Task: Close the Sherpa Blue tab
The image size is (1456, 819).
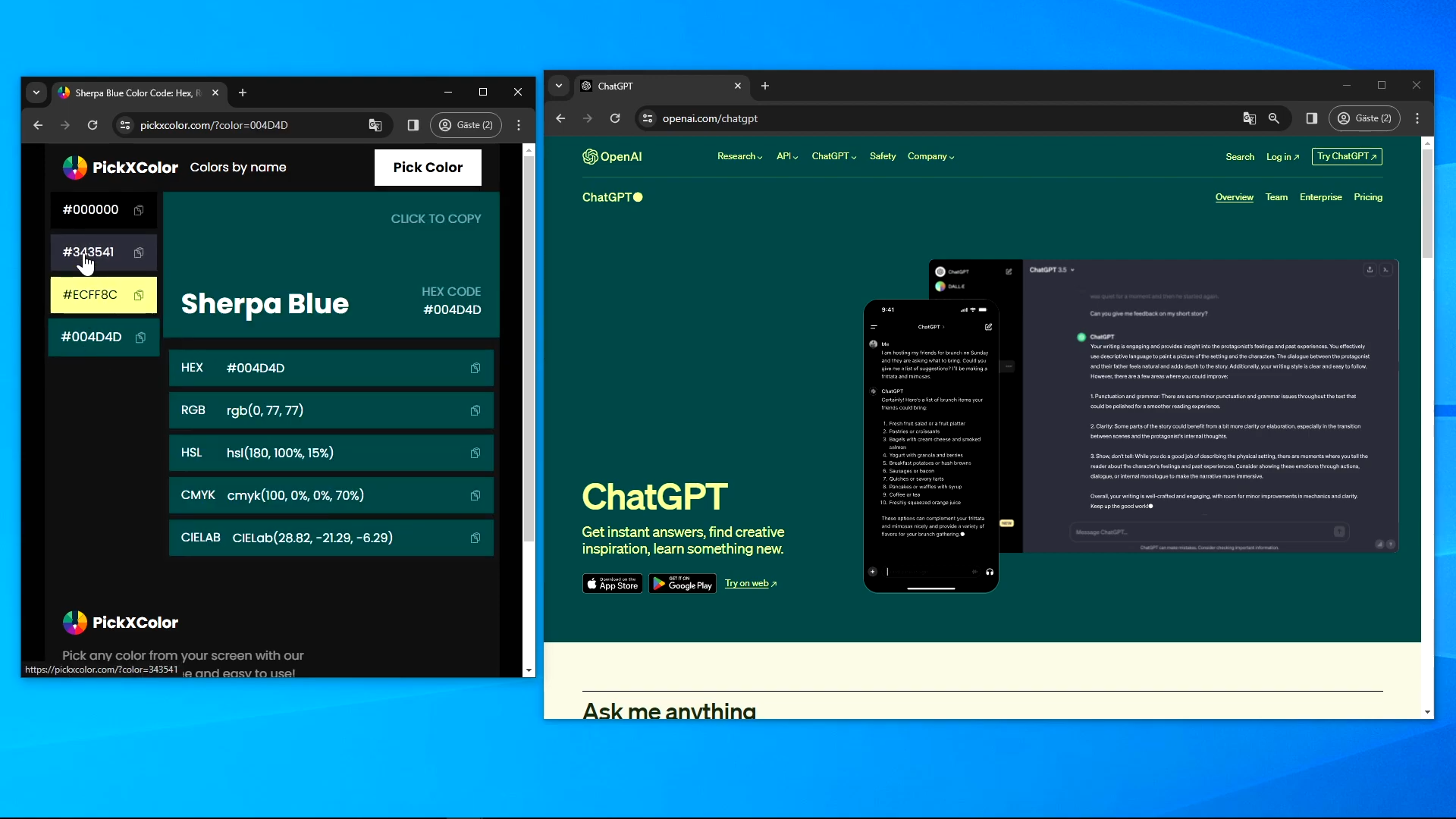Action: pyautogui.click(x=215, y=93)
